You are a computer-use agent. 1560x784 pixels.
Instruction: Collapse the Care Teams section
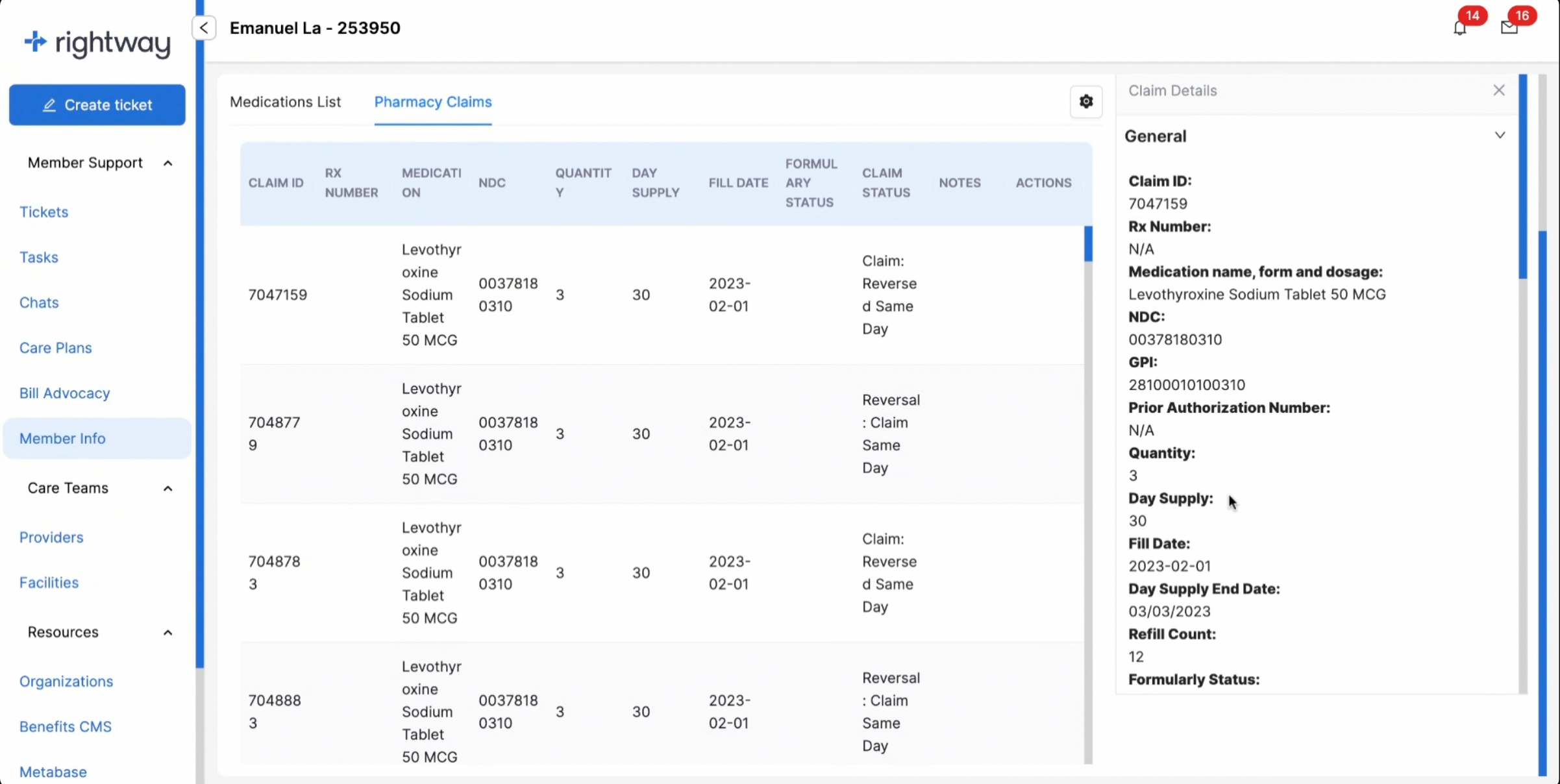167,488
